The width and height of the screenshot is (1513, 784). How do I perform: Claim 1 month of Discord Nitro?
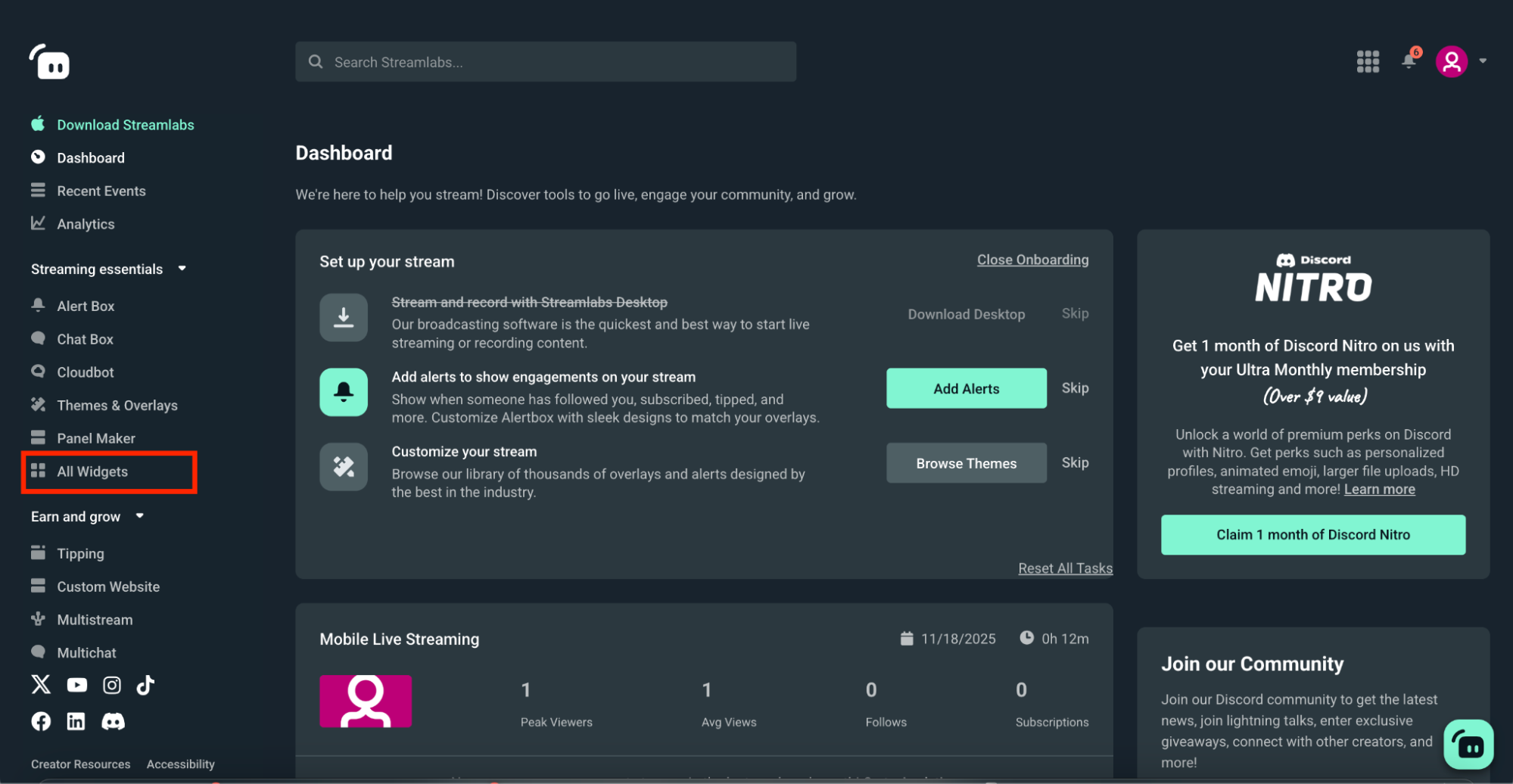(x=1312, y=534)
